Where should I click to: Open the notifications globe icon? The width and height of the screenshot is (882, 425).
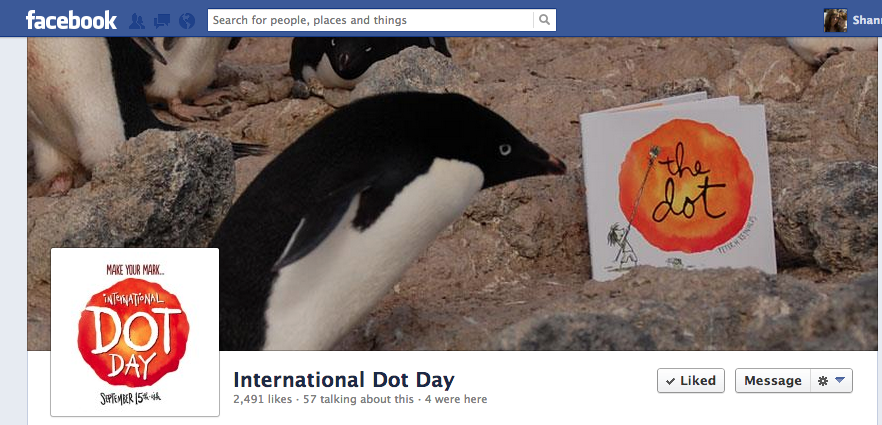187,21
